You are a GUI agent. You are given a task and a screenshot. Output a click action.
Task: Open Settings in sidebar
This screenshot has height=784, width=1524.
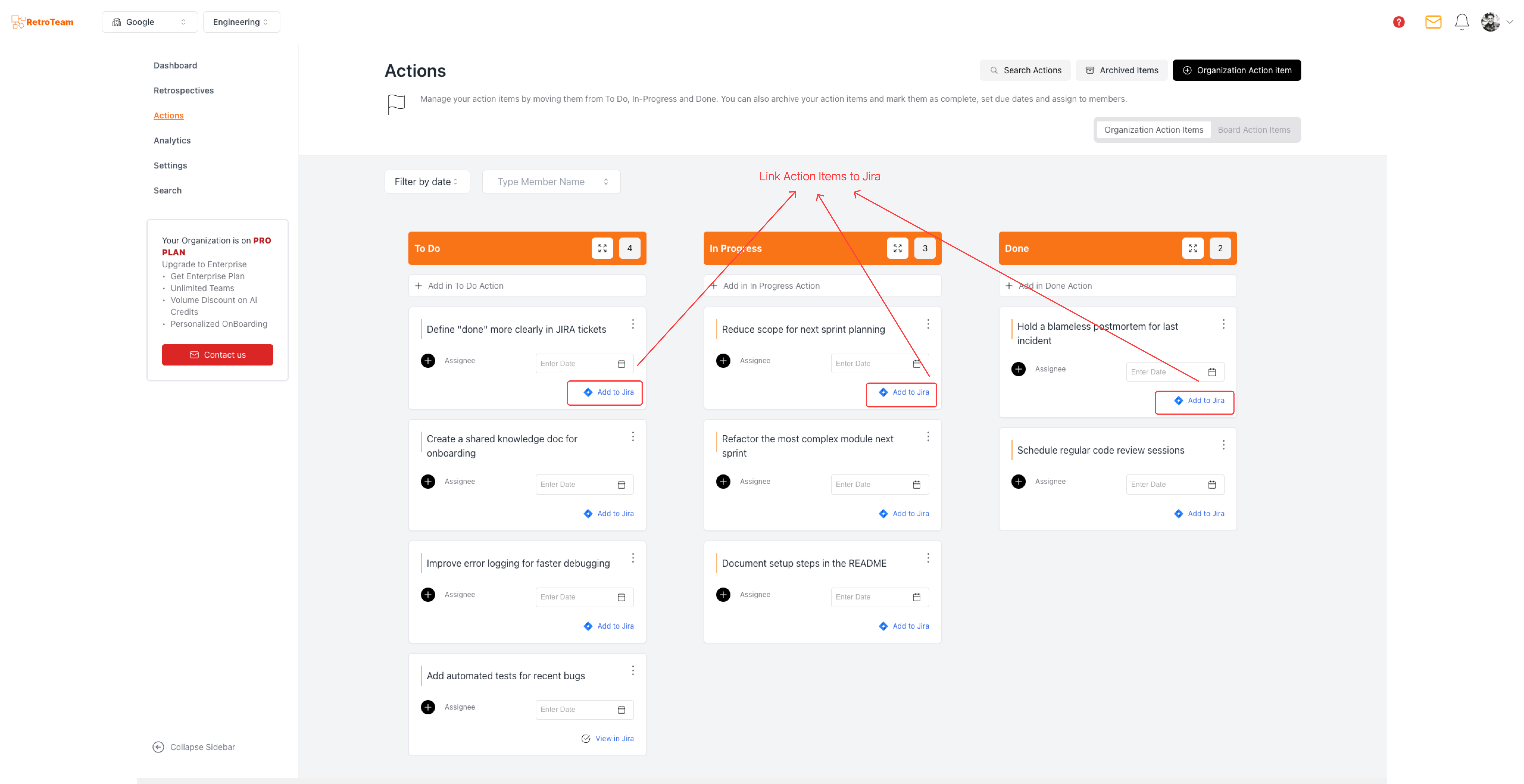[x=170, y=166]
